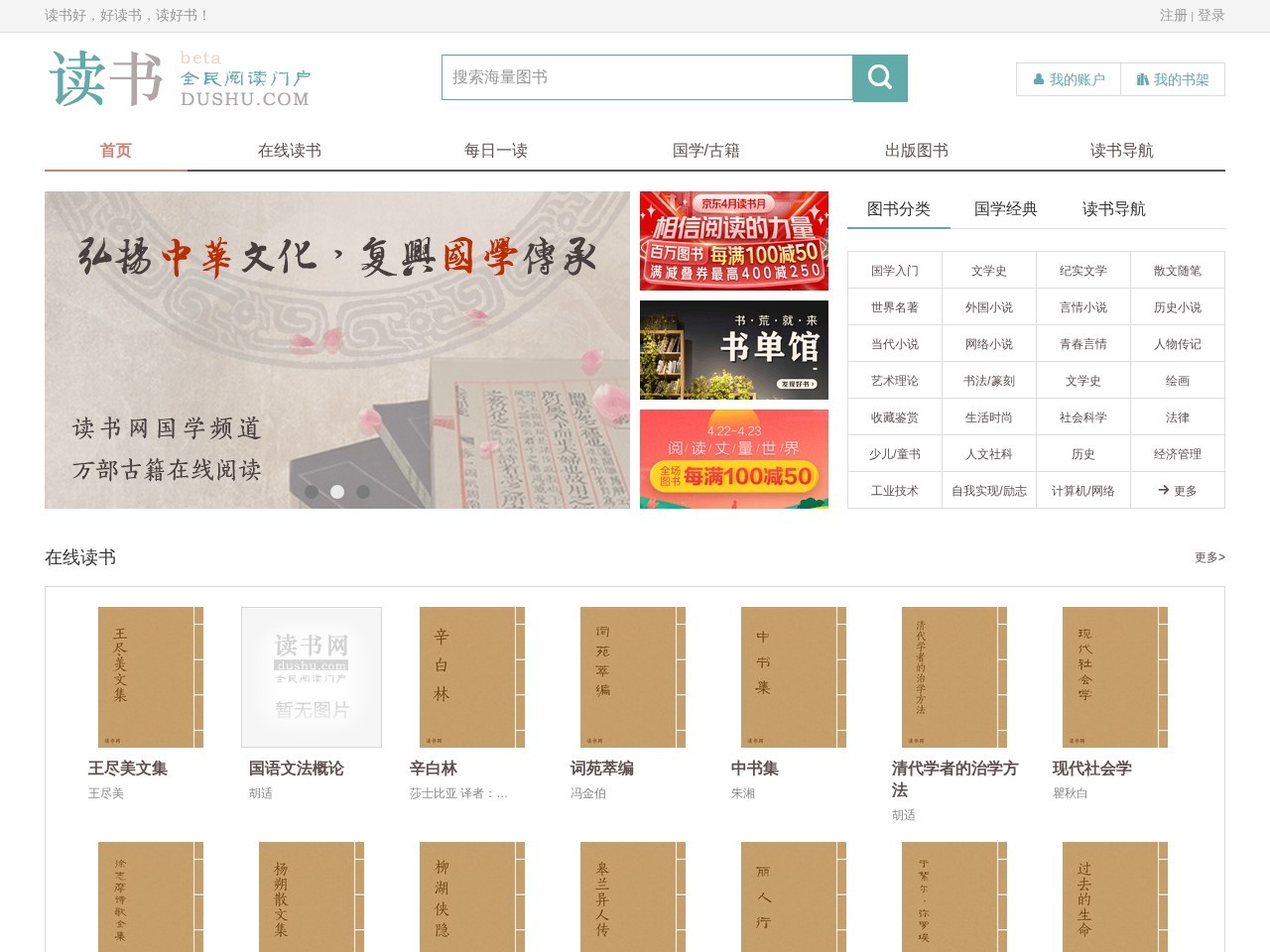This screenshot has width=1270, height=952.
Task: Focus the 搜索海量图书 search field
Action: [x=647, y=77]
